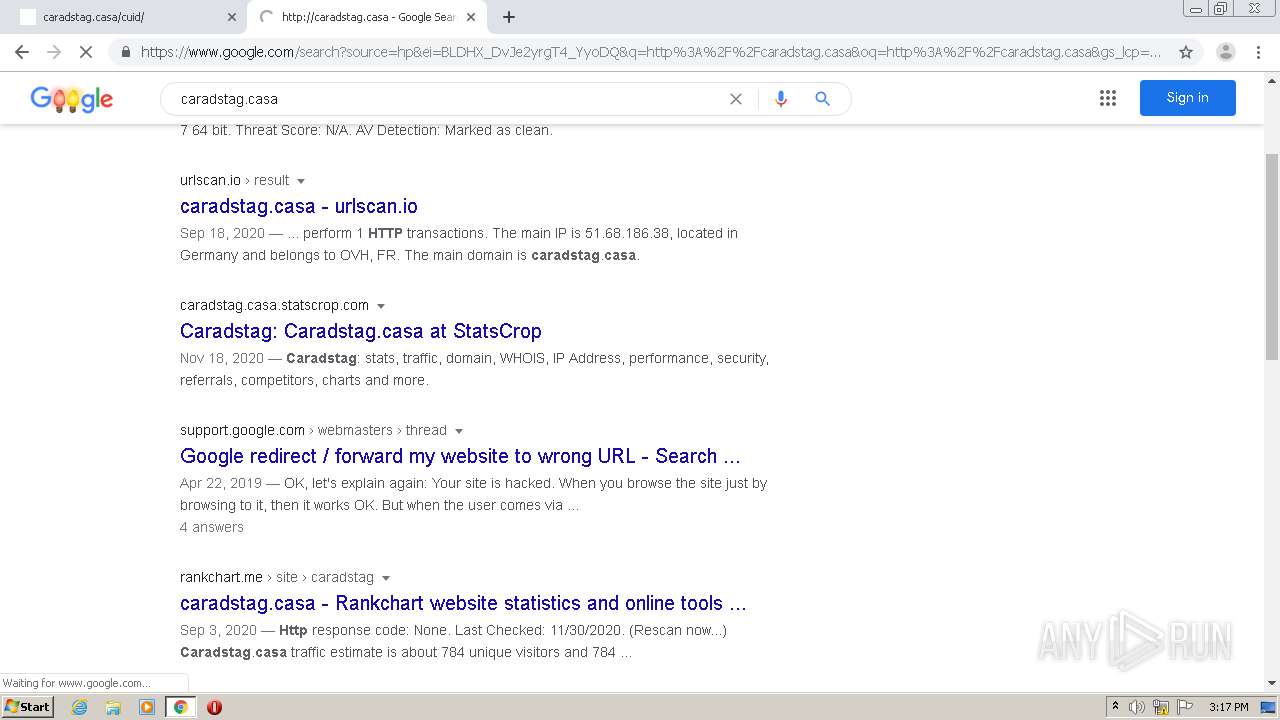The width and height of the screenshot is (1280, 720).
Task: Select Chrome taskbar icon
Action: pyautogui.click(x=180, y=707)
